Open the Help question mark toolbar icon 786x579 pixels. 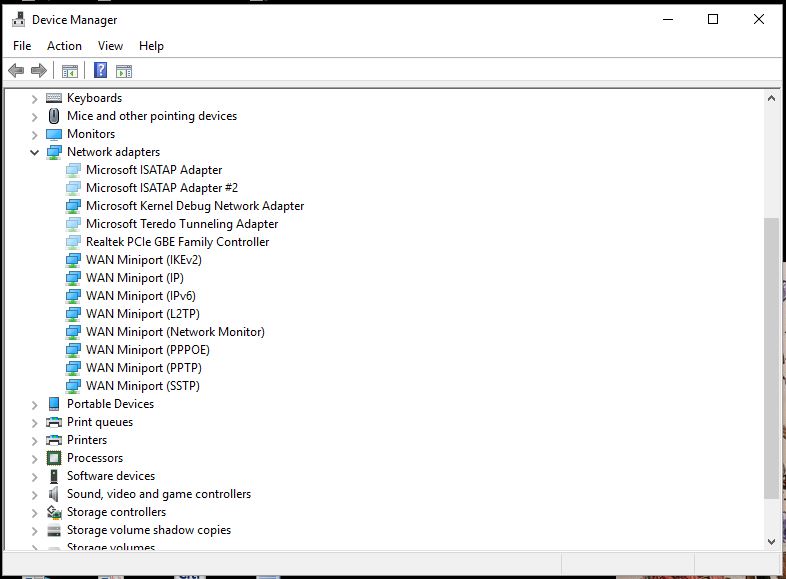click(x=100, y=70)
